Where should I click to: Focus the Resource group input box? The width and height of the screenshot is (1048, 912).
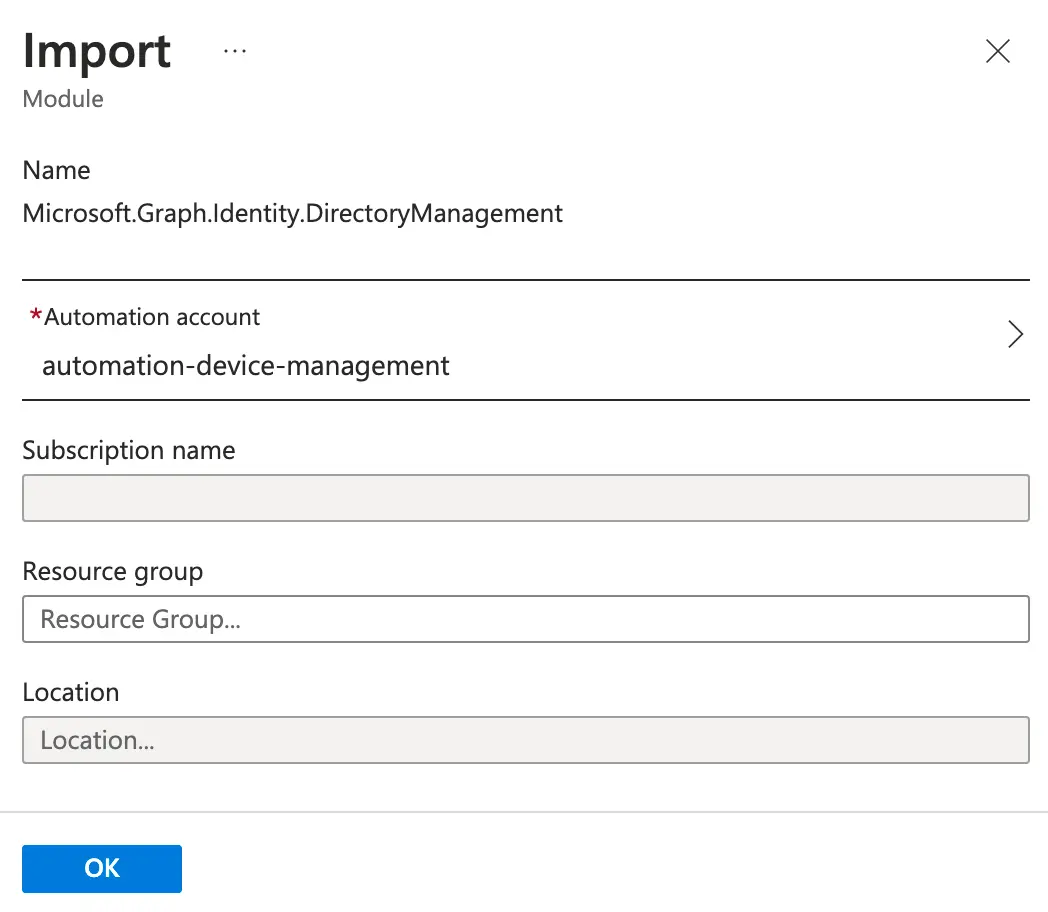point(525,619)
